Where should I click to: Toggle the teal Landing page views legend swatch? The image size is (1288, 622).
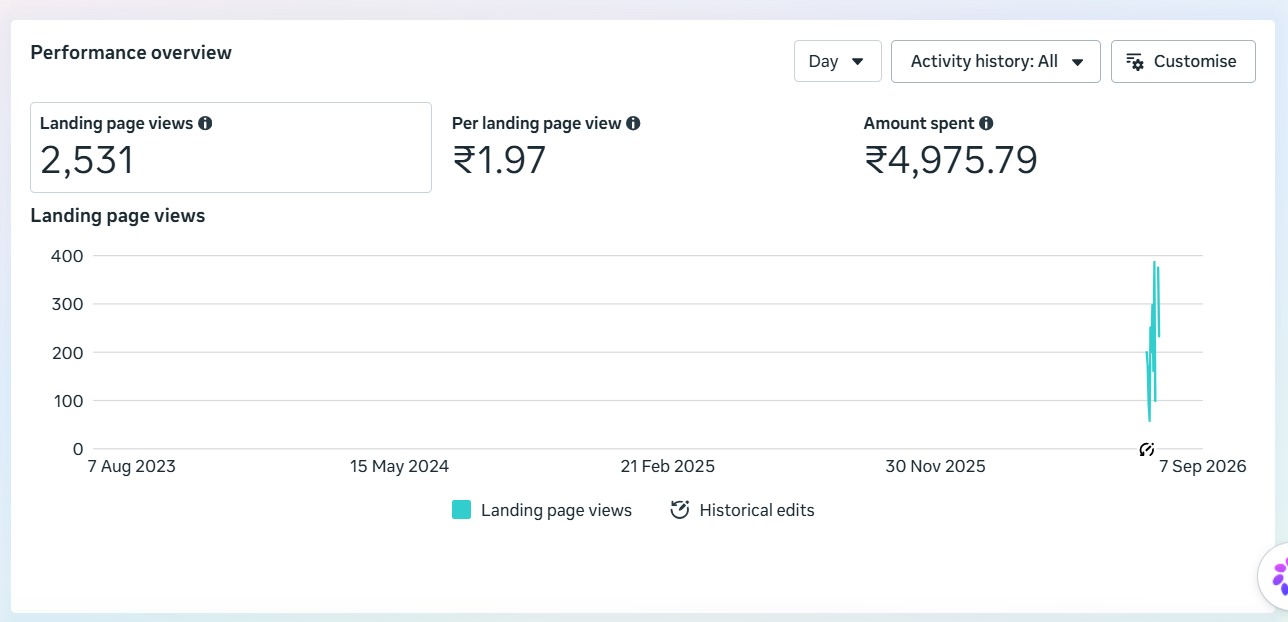point(461,510)
